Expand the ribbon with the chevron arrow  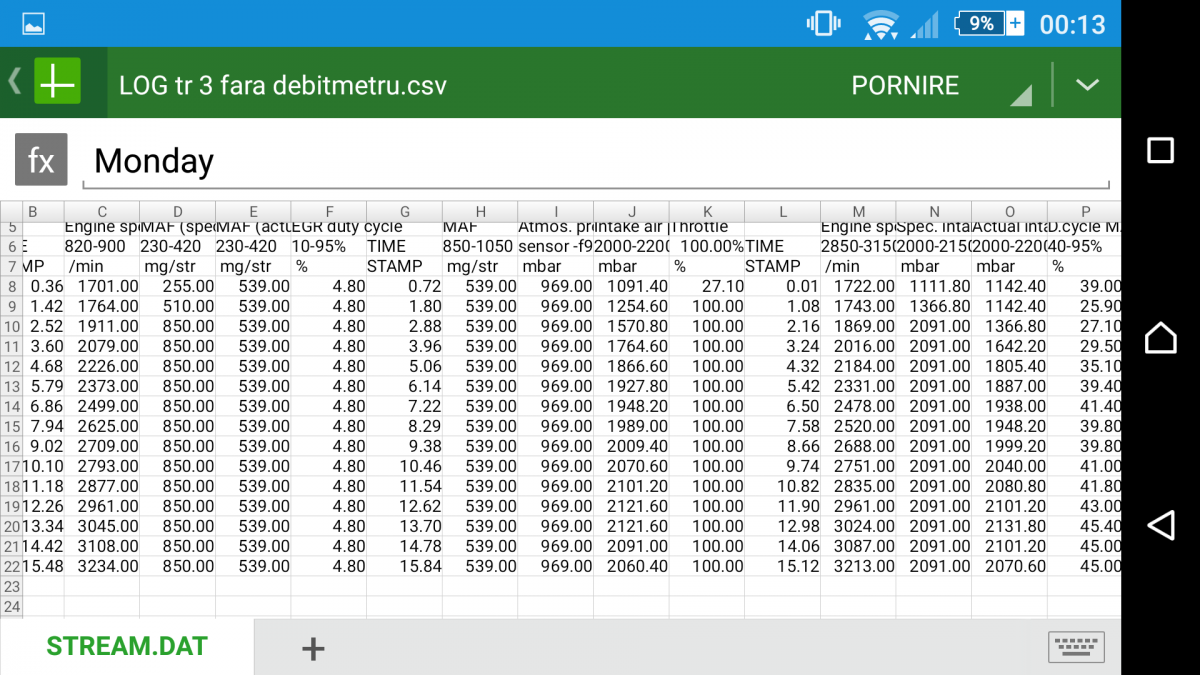coord(1087,85)
